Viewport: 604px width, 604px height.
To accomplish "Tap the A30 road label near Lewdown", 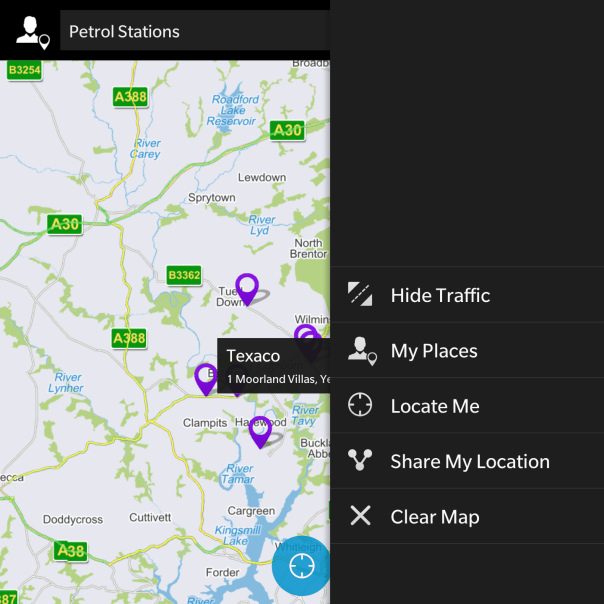I will tap(287, 131).
